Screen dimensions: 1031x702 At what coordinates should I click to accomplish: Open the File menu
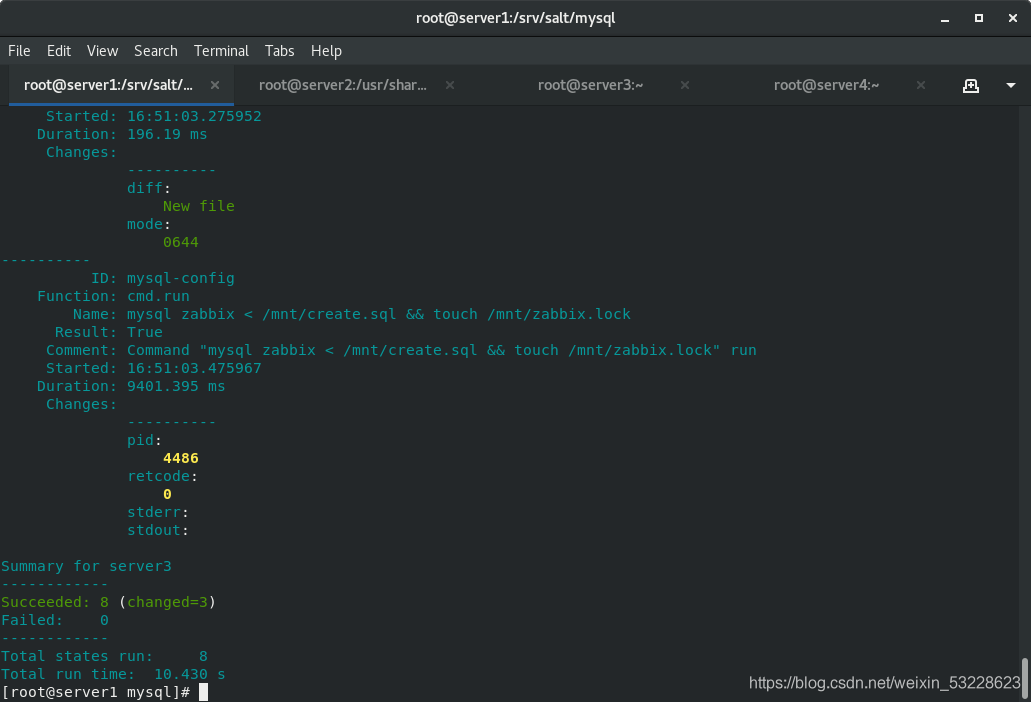pyautogui.click(x=19, y=51)
